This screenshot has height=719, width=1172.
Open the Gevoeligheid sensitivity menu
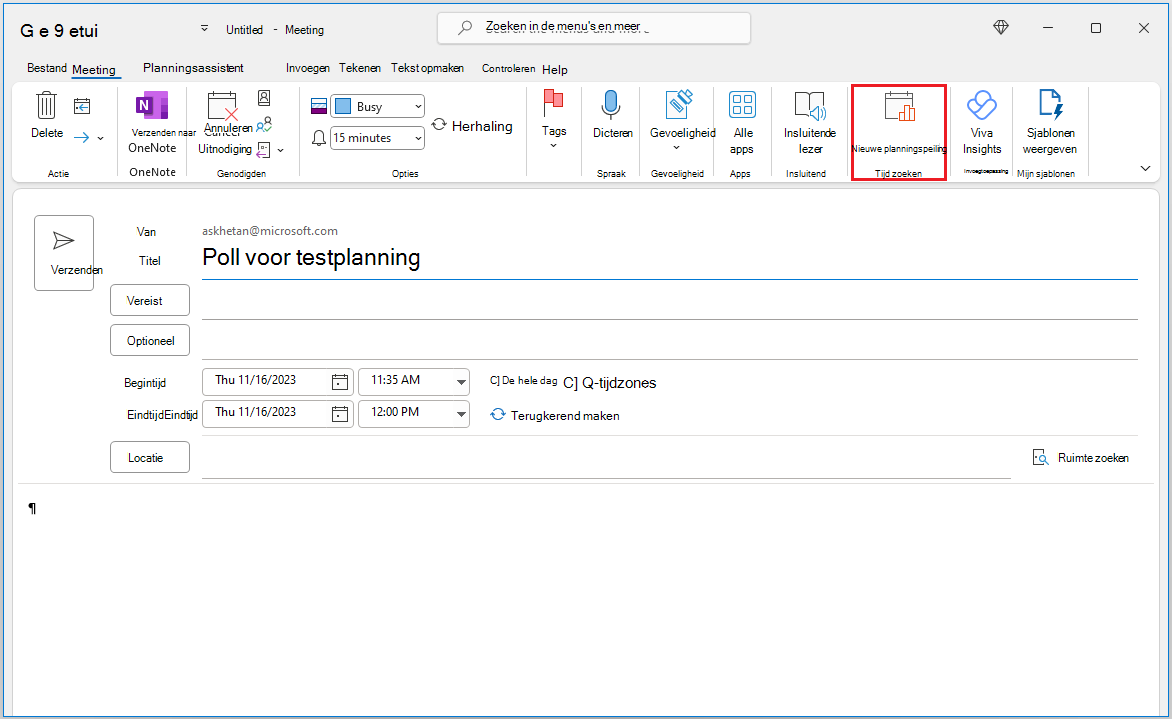pos(682,120)
